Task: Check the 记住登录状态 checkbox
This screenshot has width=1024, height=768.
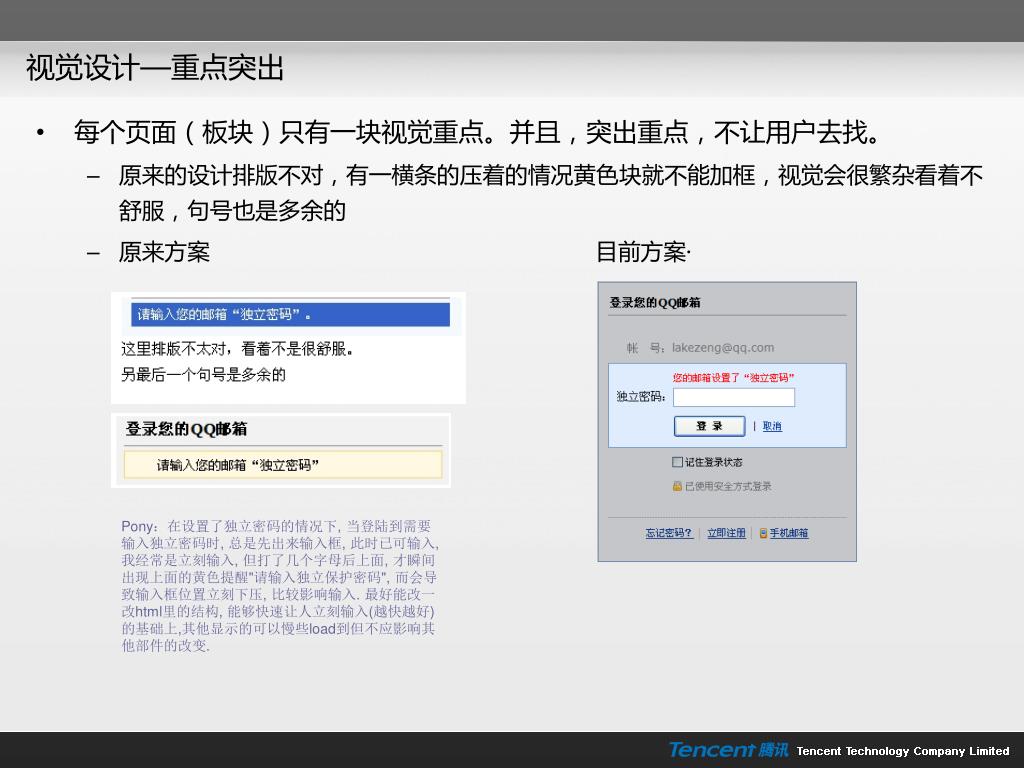Action: tap(677, 462)
